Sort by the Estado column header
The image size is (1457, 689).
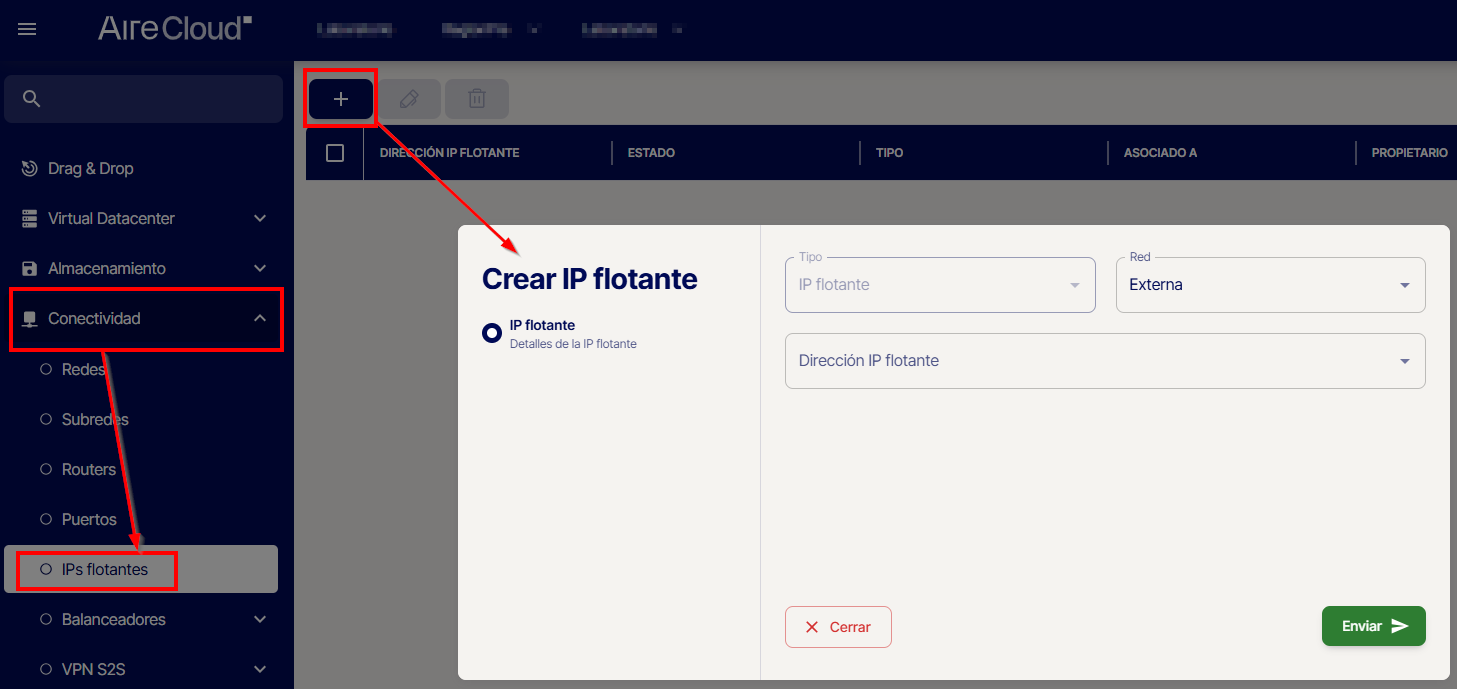pyautogui.click(x=651, y=153)
